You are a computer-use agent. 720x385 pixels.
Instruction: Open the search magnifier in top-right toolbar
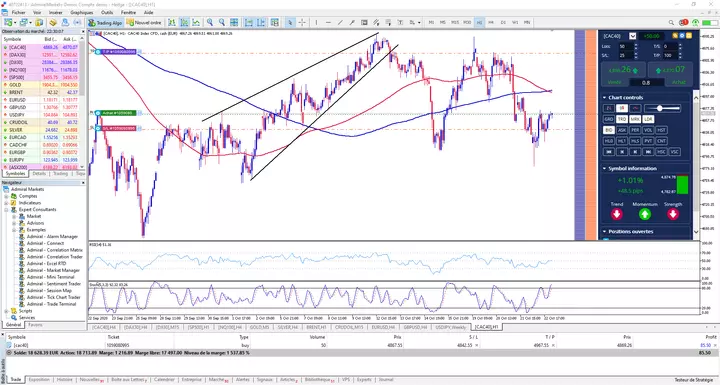coord(671,22)
